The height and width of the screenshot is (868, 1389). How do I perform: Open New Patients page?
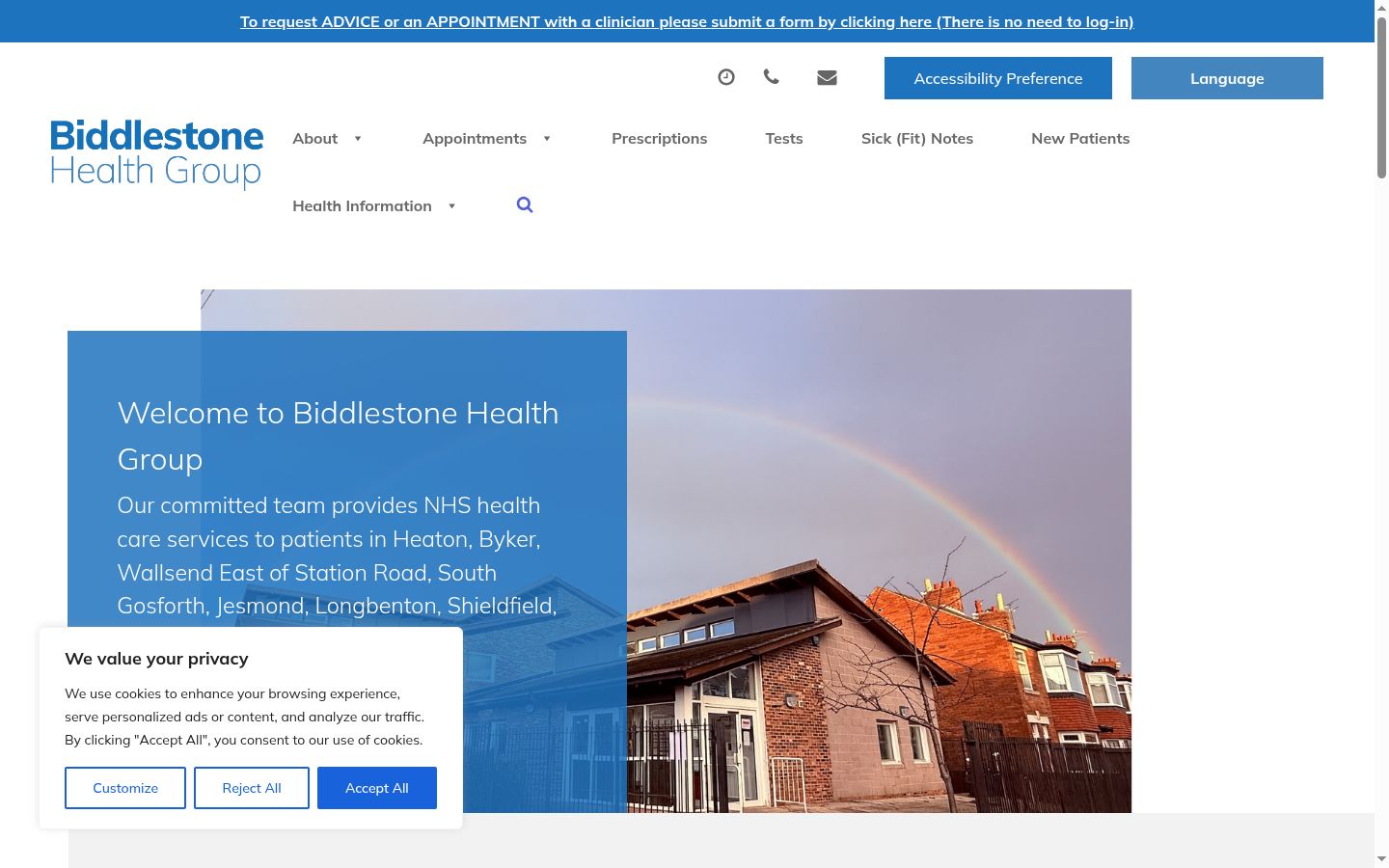click(x=1080, y=139)
